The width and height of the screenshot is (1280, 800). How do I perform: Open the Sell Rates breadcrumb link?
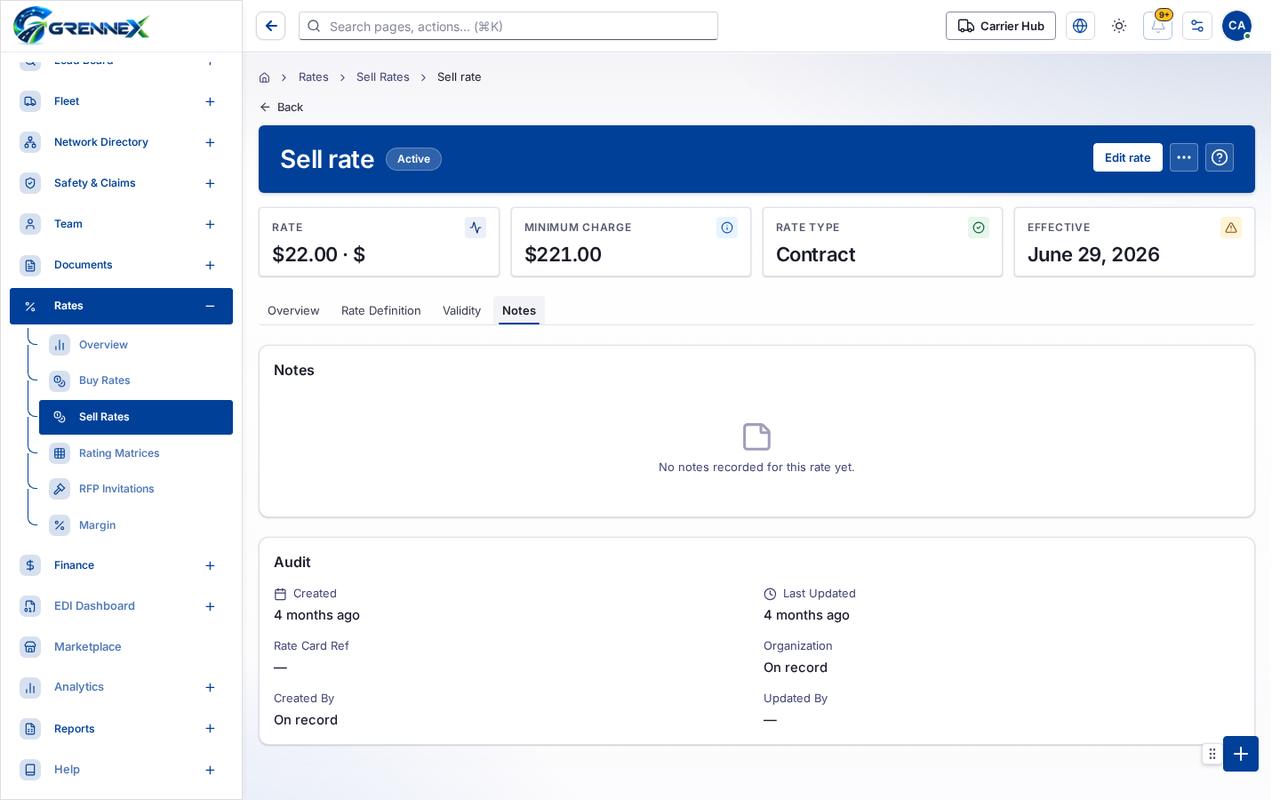(383, 77)
